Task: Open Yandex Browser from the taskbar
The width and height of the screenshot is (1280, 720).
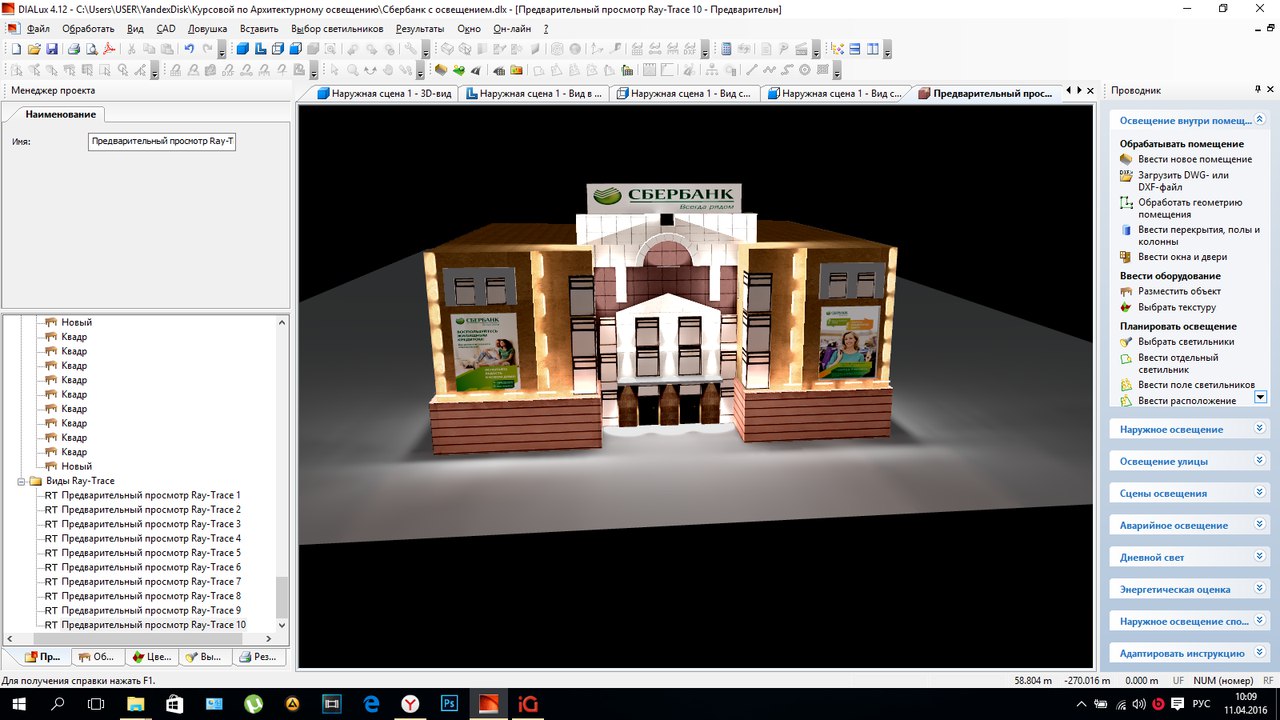Action: pos(410,704)
